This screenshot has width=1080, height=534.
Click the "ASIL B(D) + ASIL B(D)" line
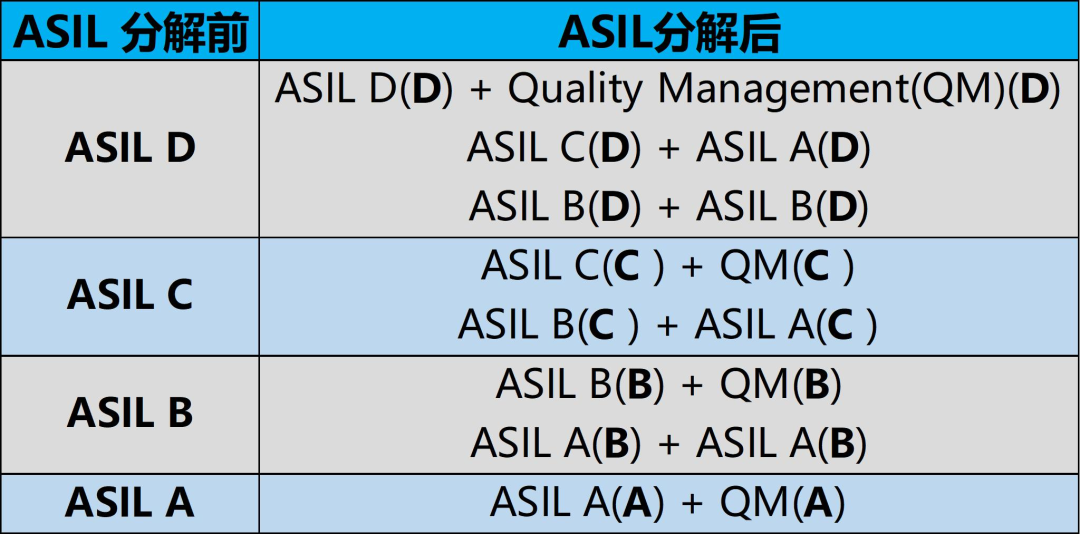tap(669, 207)
